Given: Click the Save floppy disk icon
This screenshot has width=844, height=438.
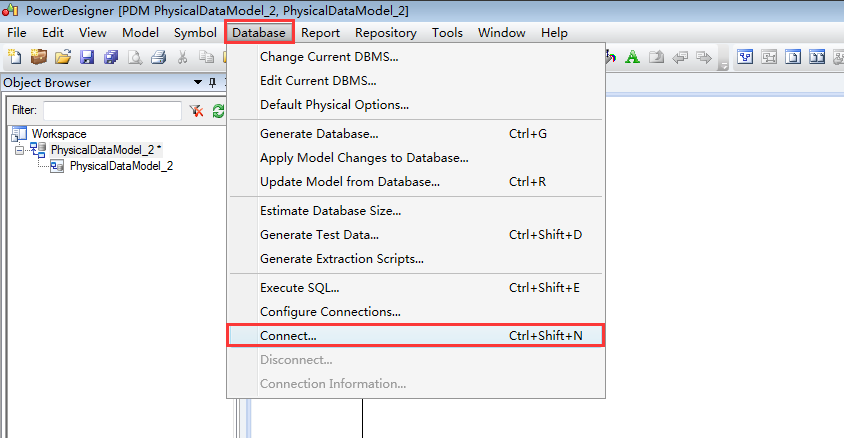Looking at the screenshot, I should [x=87, y=57].
